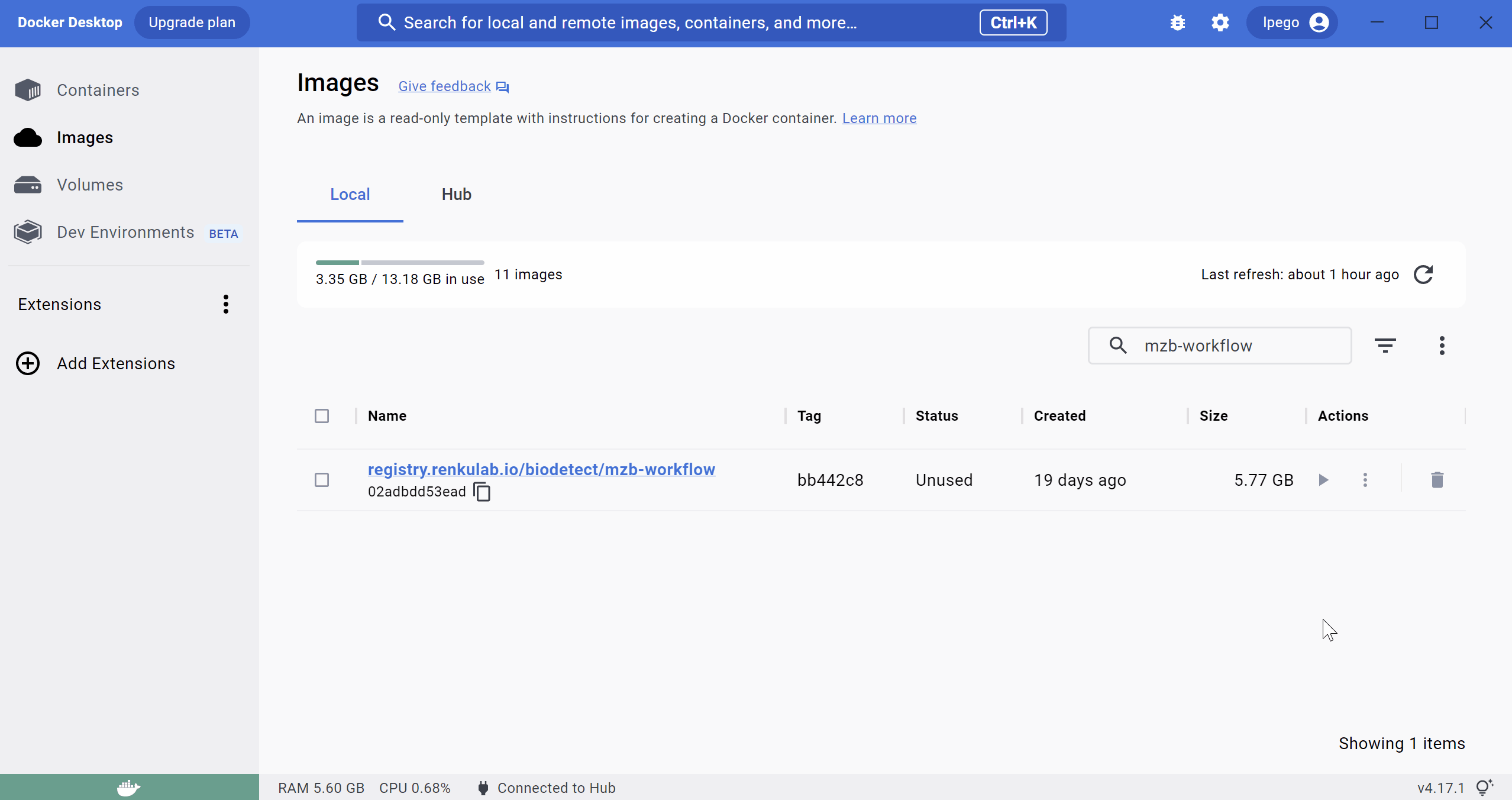
Task: Toggle the select-all images checkbox
Action: point(322,416)
